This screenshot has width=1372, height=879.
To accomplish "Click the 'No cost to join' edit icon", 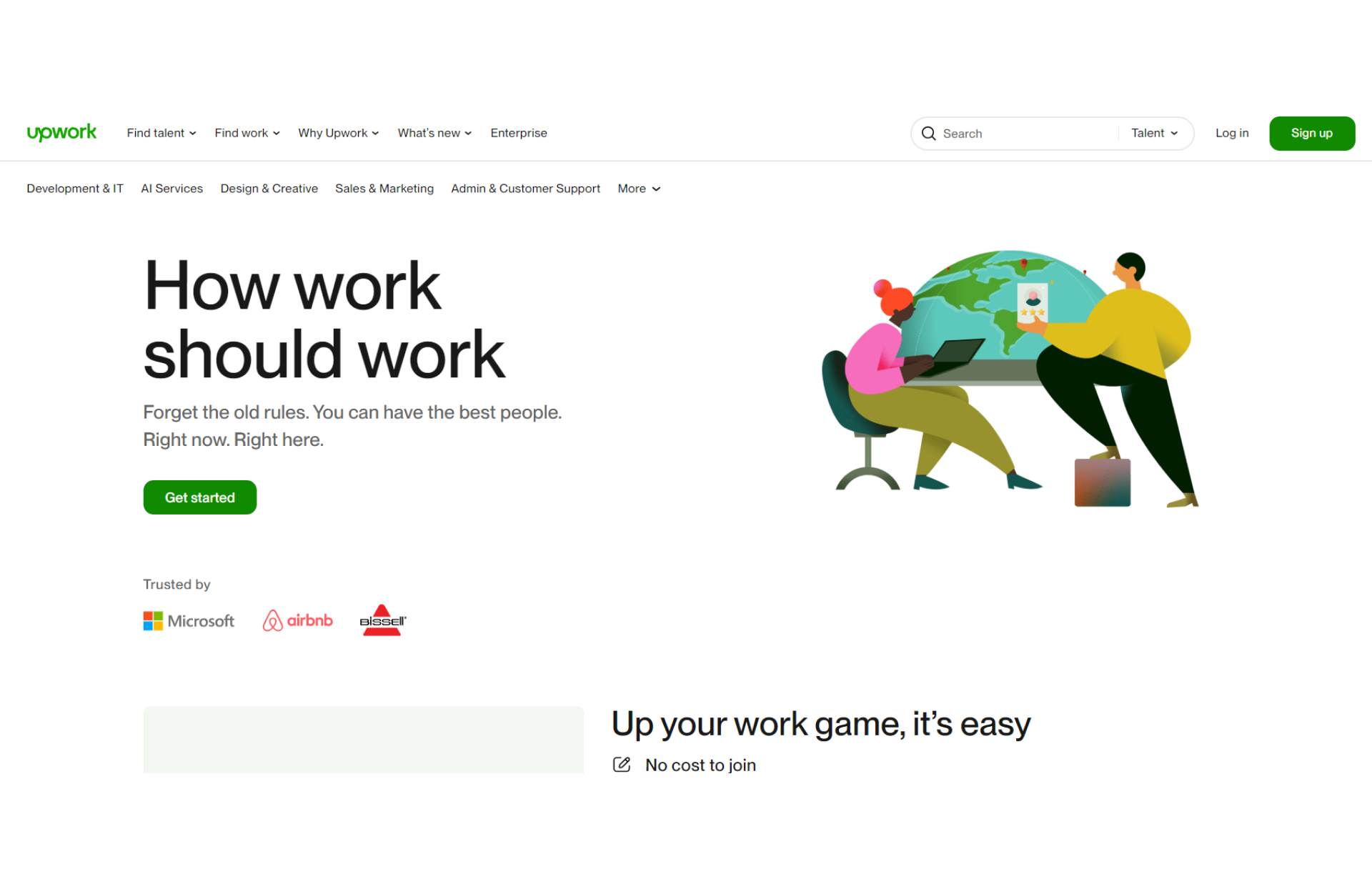I will coord(620,764).
